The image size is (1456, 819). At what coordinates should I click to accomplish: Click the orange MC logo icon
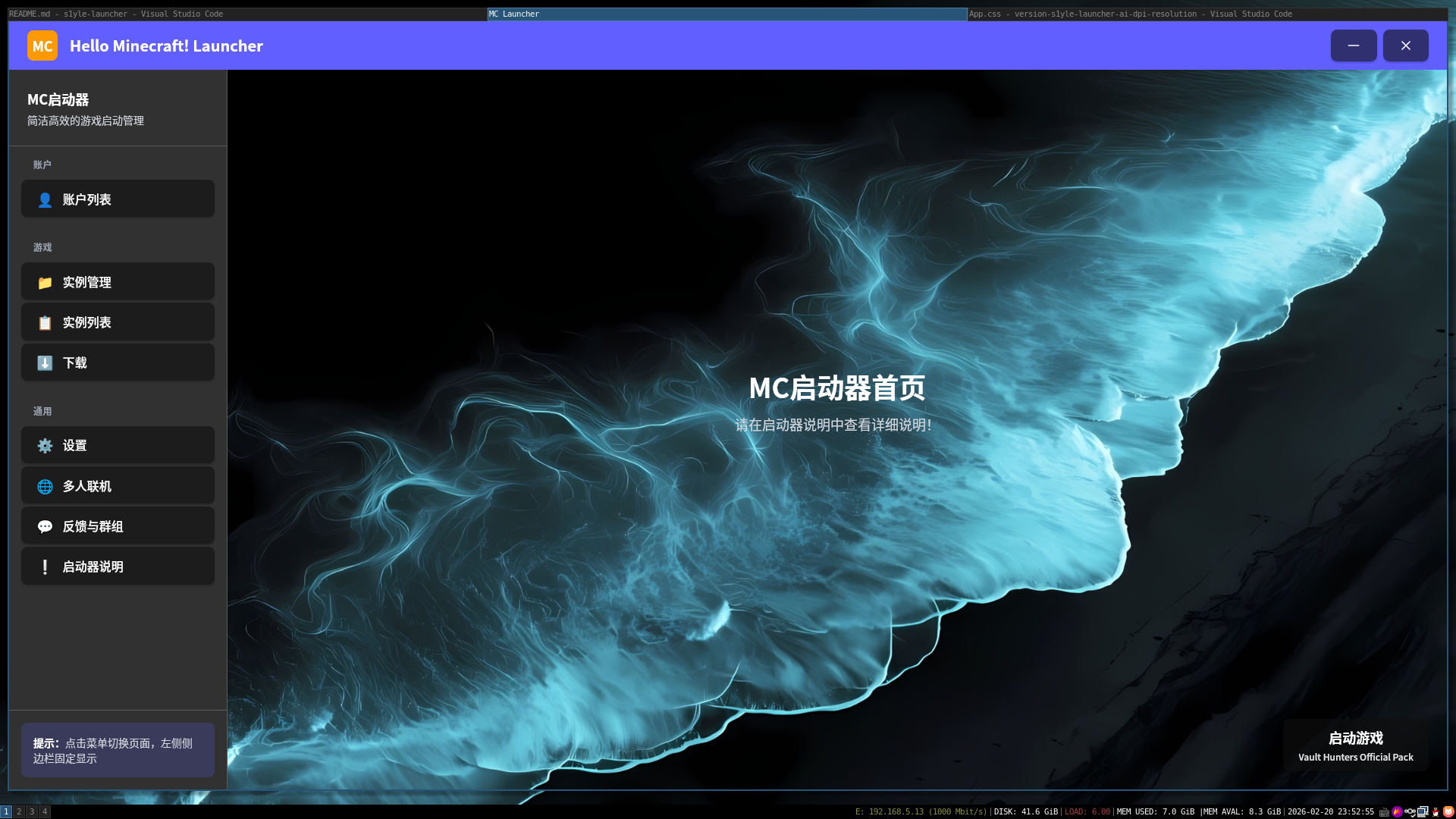[42, 45]
